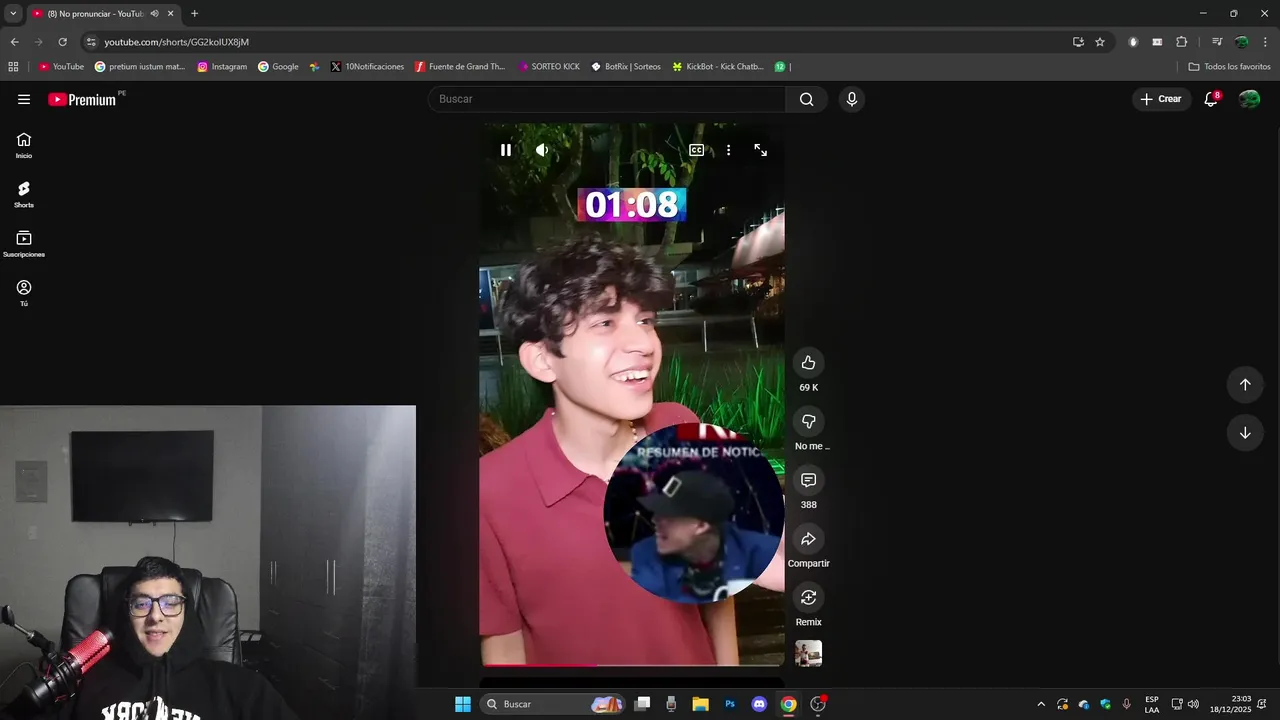Open the 10Notificaciones X bookmark
Viewport: 1280px width, 720px height.
[367, 67]
